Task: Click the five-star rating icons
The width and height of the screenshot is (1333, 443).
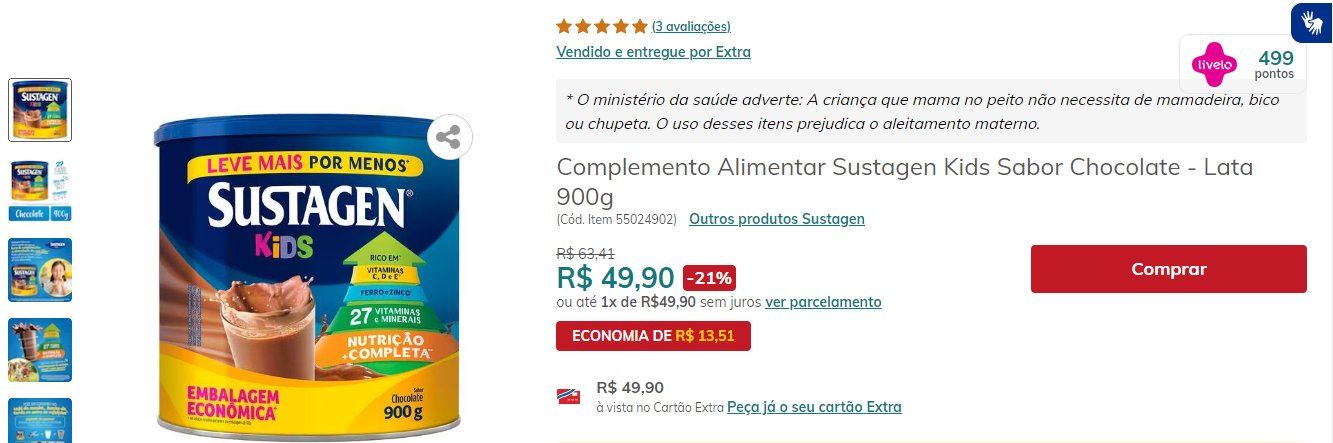Action: [x=602, y=26]
